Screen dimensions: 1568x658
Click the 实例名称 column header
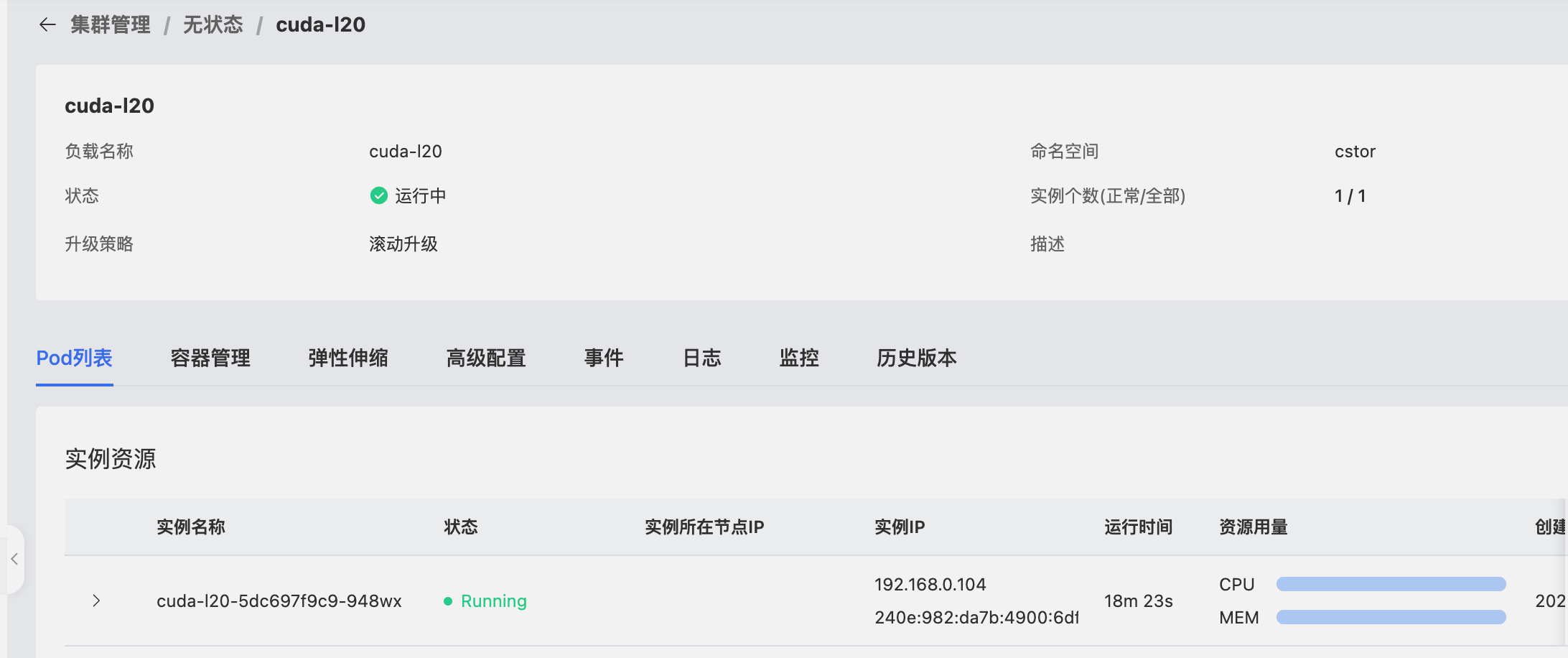click(x=191, y=527)
